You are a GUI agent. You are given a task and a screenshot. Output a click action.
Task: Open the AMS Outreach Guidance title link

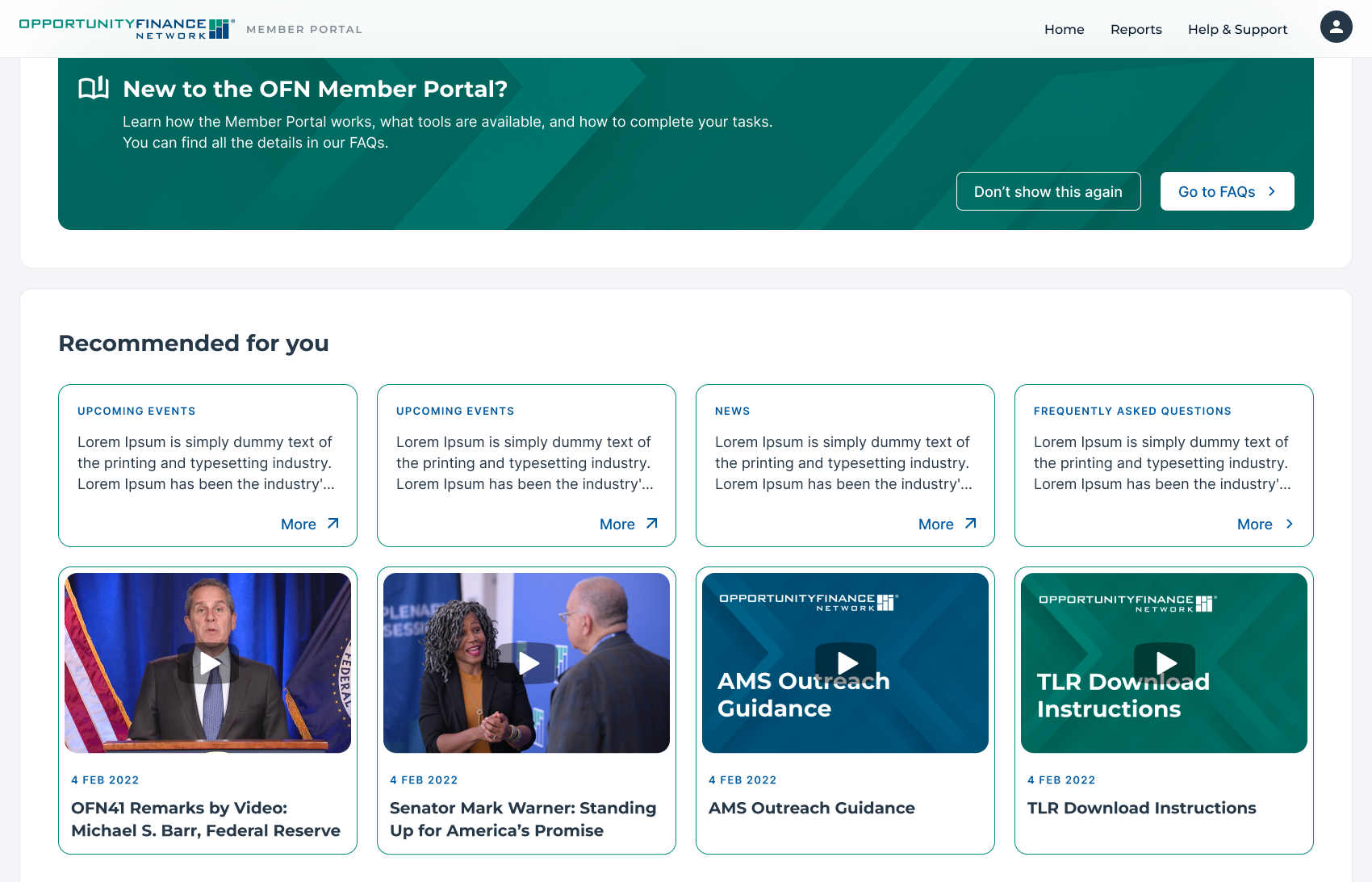point(811,808)
